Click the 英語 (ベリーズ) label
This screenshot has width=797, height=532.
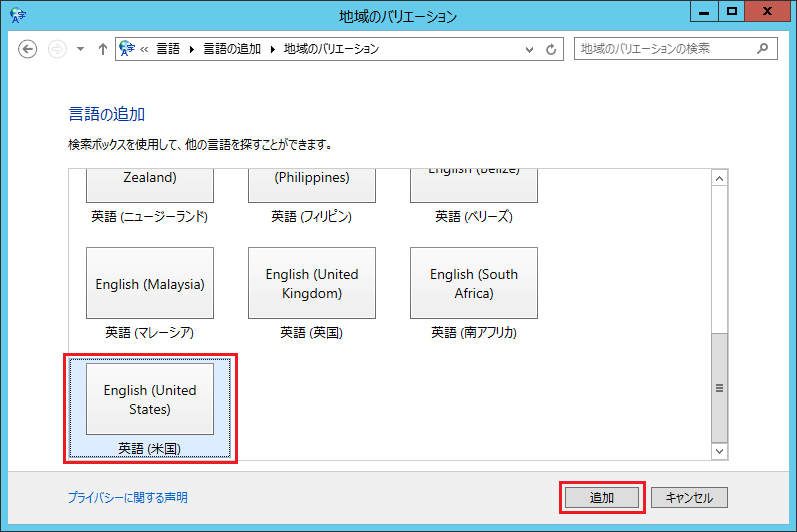click(474, 217)
